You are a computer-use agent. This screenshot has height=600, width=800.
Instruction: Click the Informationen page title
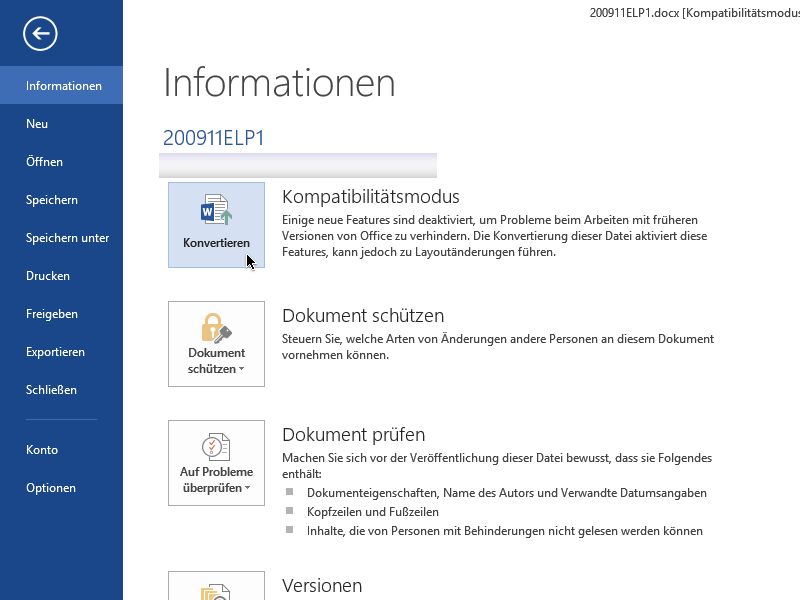point(279,82)
